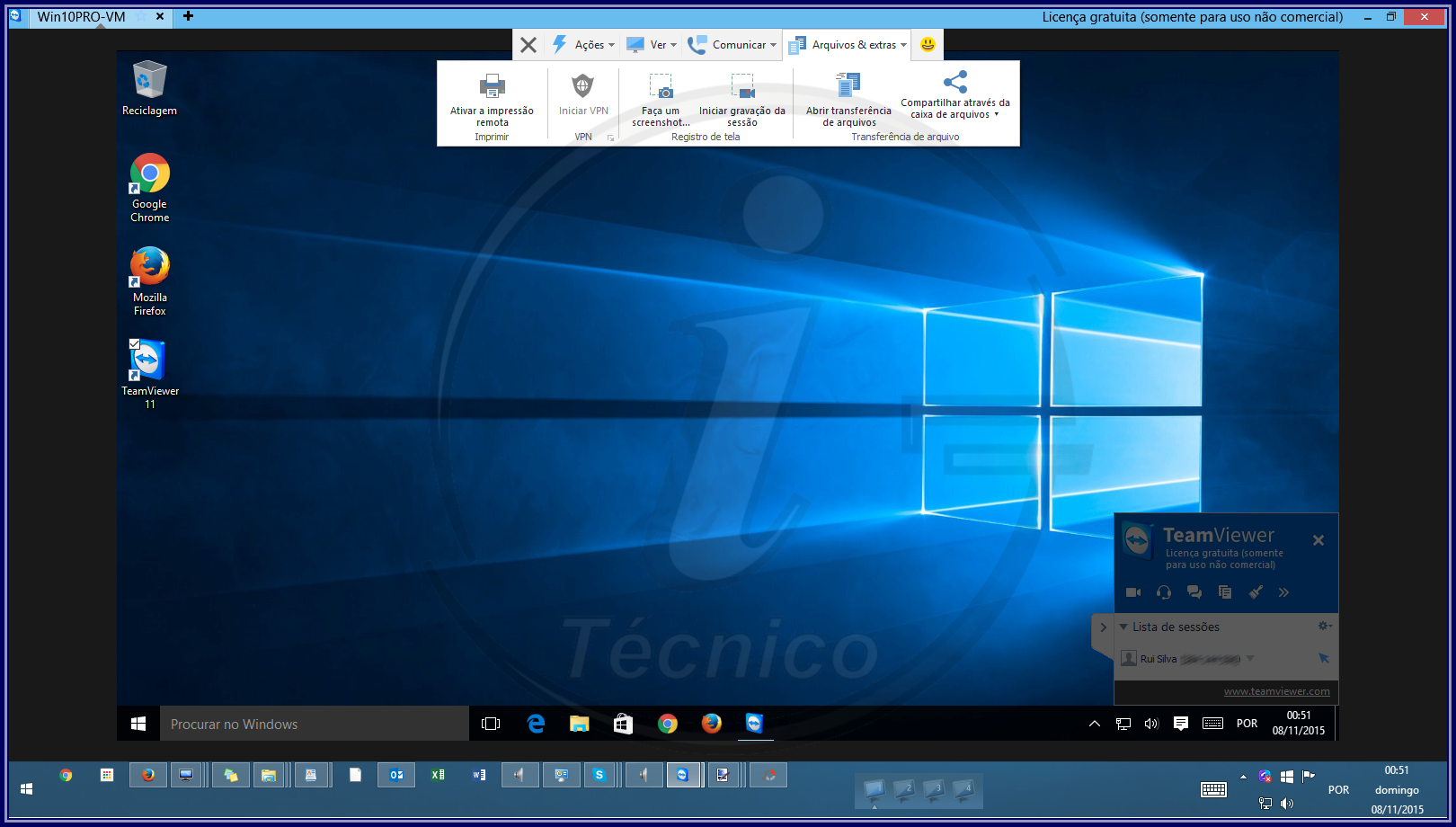Screen dimensions: 1456x827
Task: Open the file transfer window
Action: (x=848, y=99)
